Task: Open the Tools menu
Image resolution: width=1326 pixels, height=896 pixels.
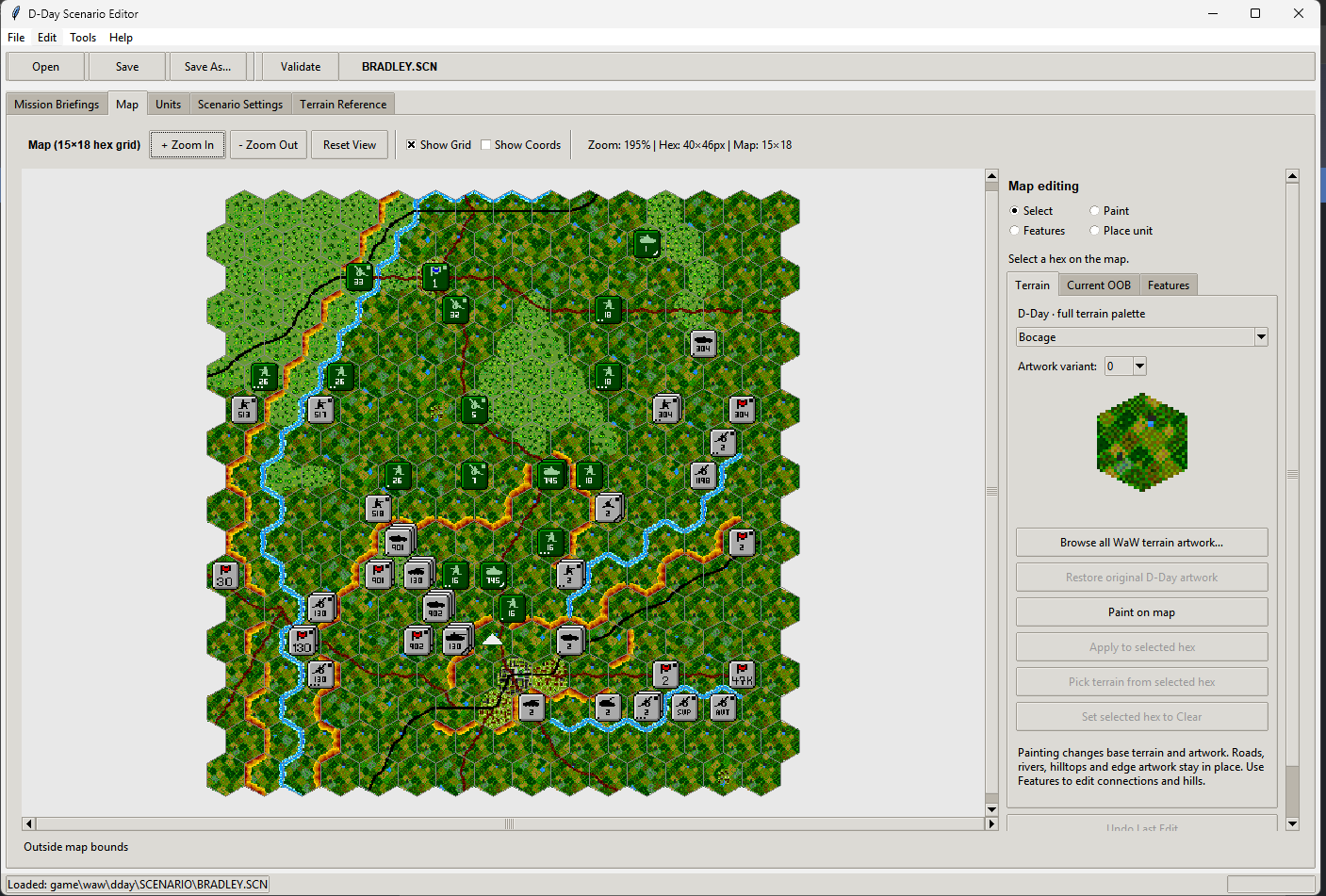Action: click(83, 38)
